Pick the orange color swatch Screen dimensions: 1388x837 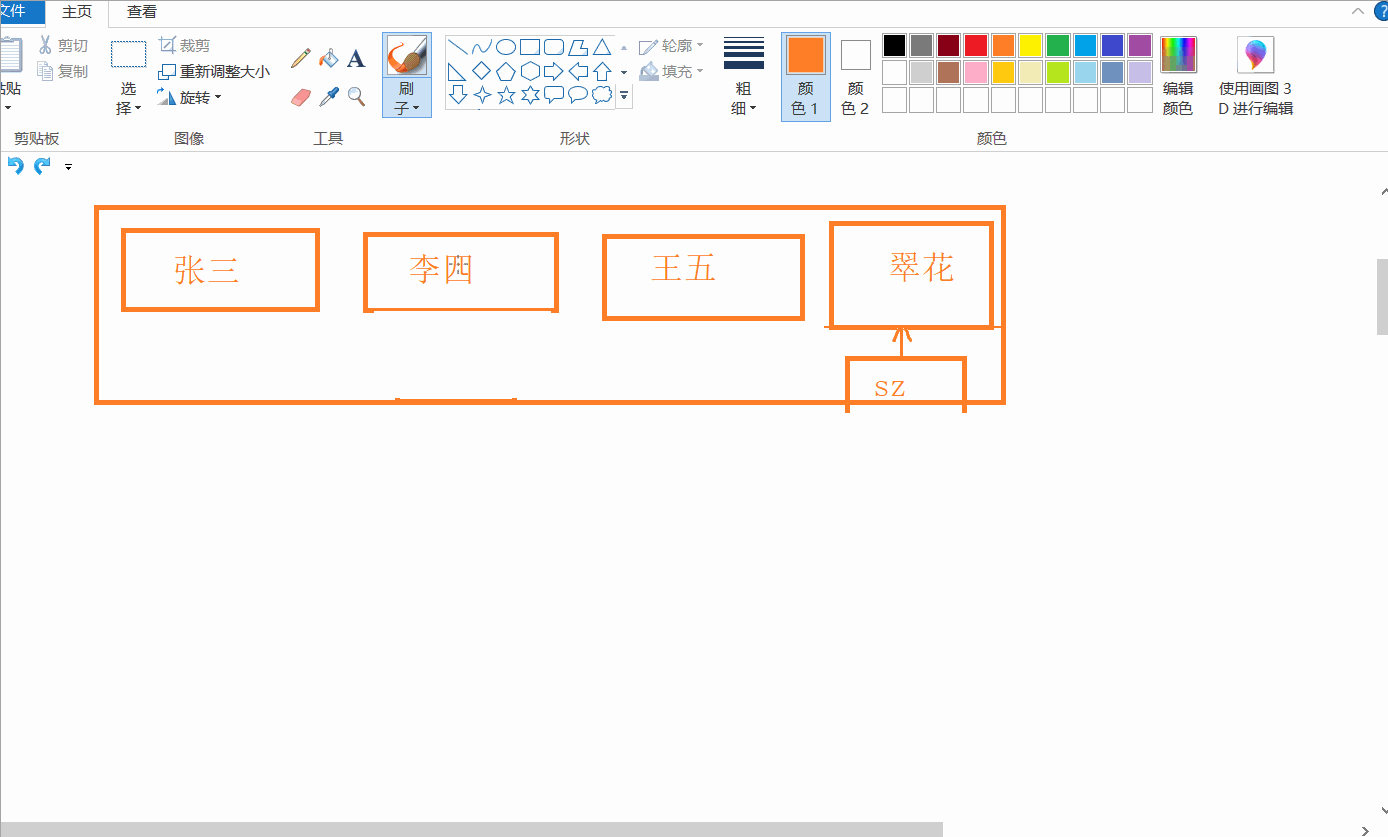point(1005,45)
